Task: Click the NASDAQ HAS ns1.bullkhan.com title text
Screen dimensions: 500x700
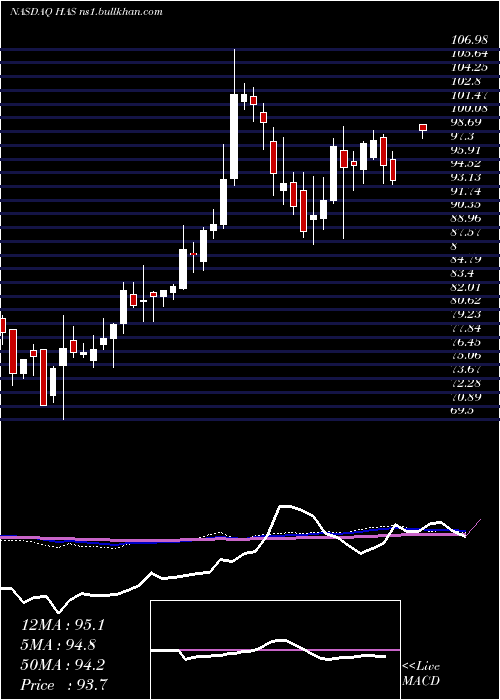Action: click(86, 12)
